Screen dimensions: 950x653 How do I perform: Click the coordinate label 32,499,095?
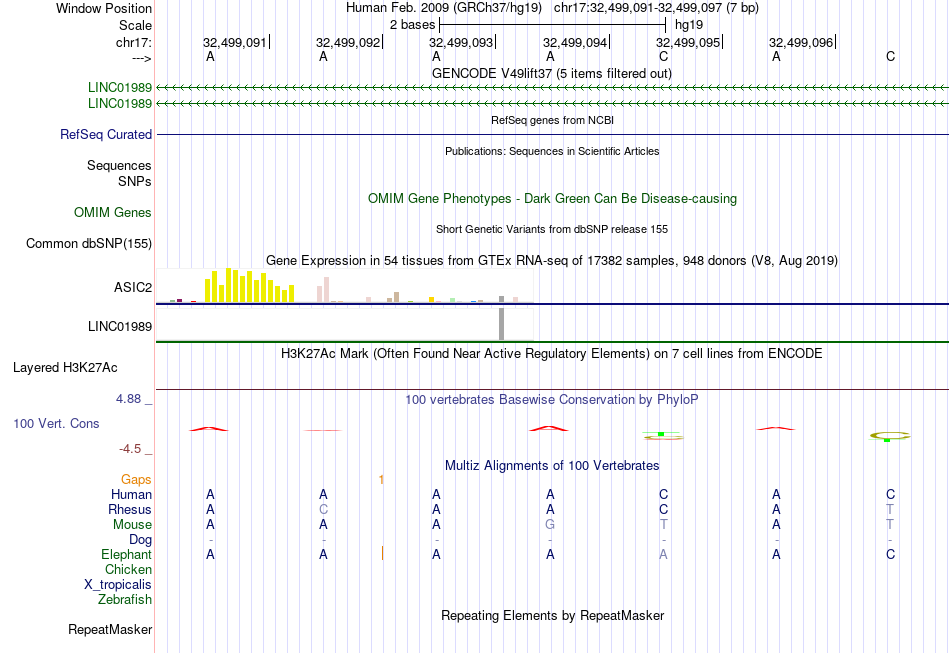688,42
